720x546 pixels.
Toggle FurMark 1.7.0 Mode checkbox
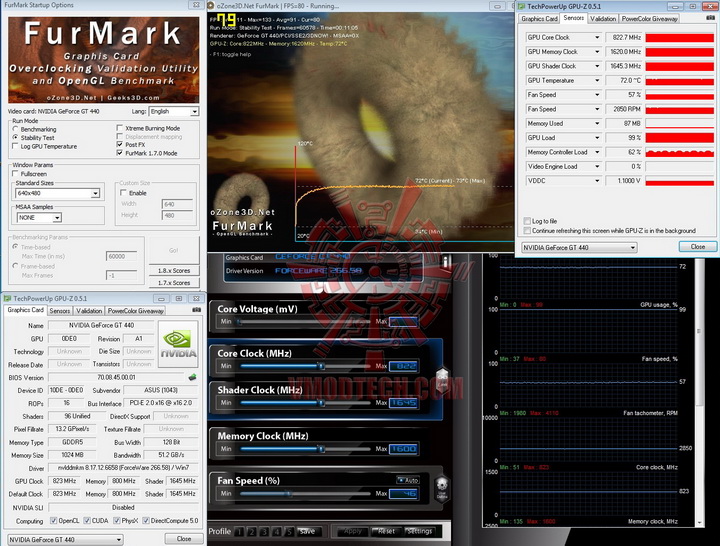click(120, 153)
